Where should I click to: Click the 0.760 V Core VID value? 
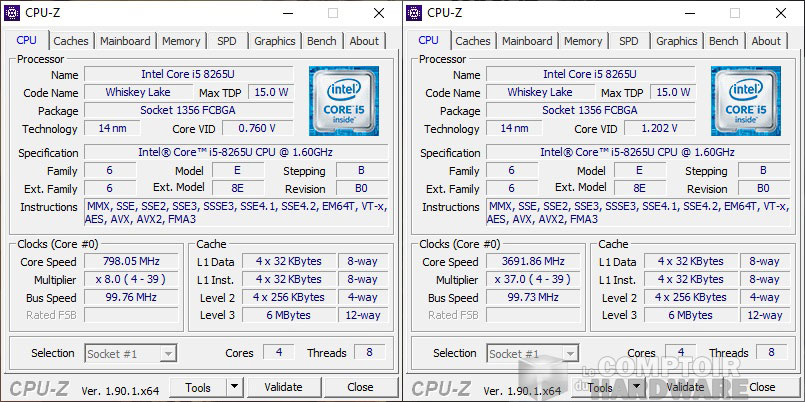pyautogui.click(x=258, y=128)
